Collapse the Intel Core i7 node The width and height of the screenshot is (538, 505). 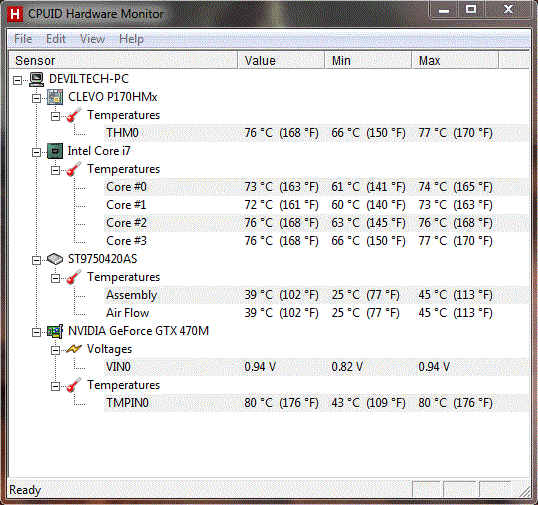tap(36, 152)
